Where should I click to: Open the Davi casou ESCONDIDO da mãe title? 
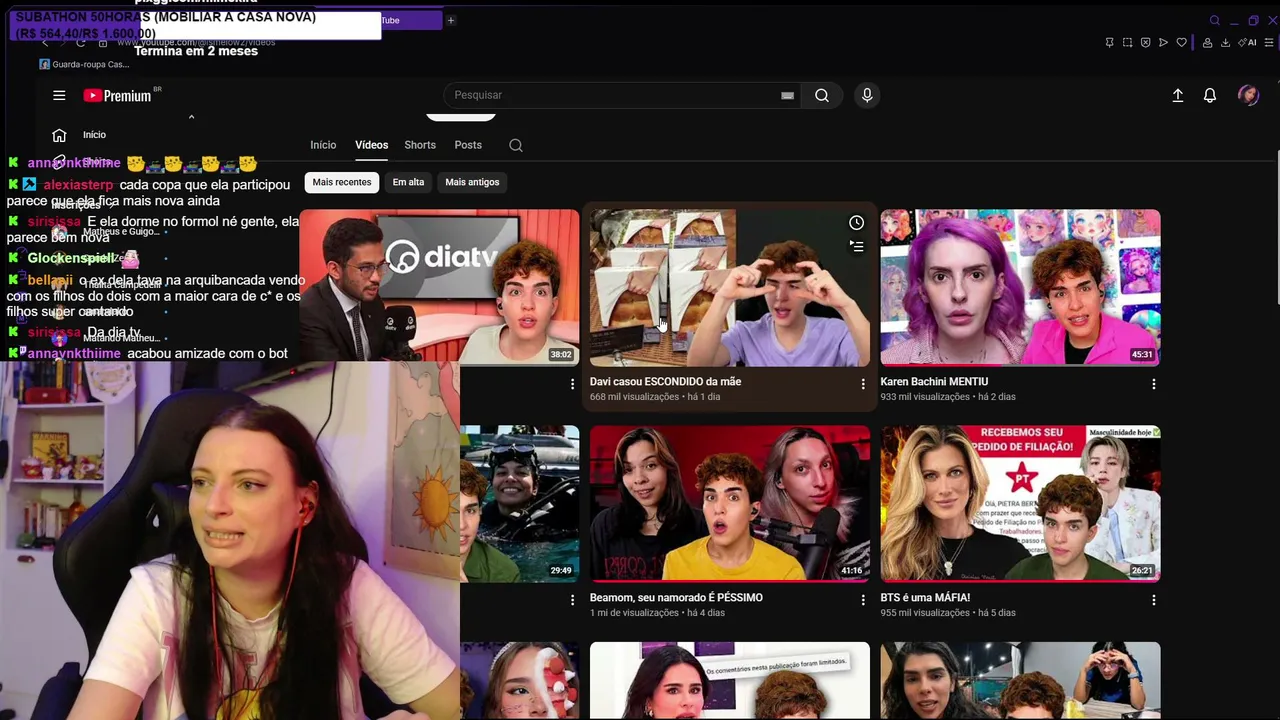pos(665,382)
